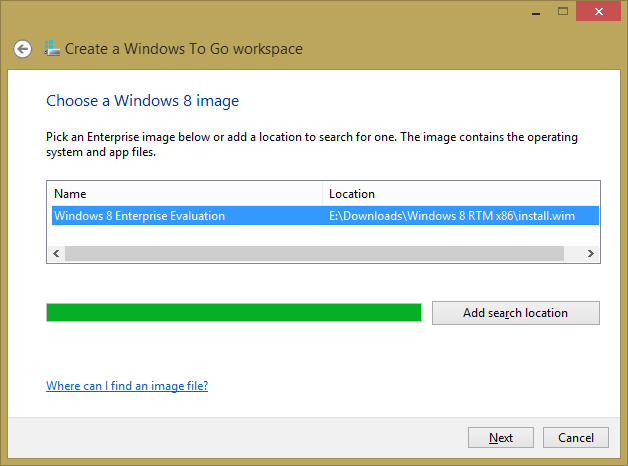Go back using the round arrow button
This screenshot has height=466, width=628.
click(x=22, y=49)
